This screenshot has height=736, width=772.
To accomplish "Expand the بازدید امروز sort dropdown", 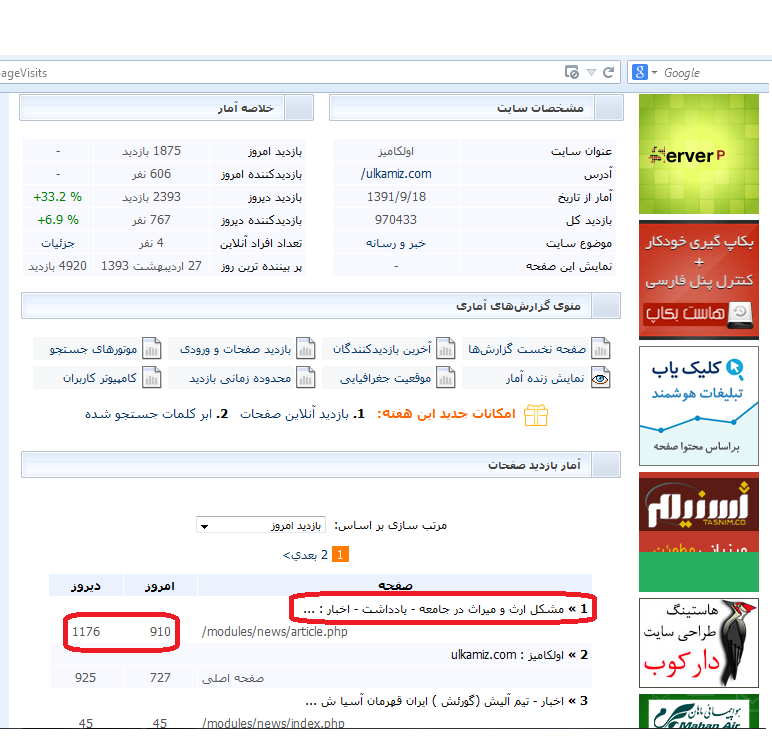I will click(x=260, y=525).
